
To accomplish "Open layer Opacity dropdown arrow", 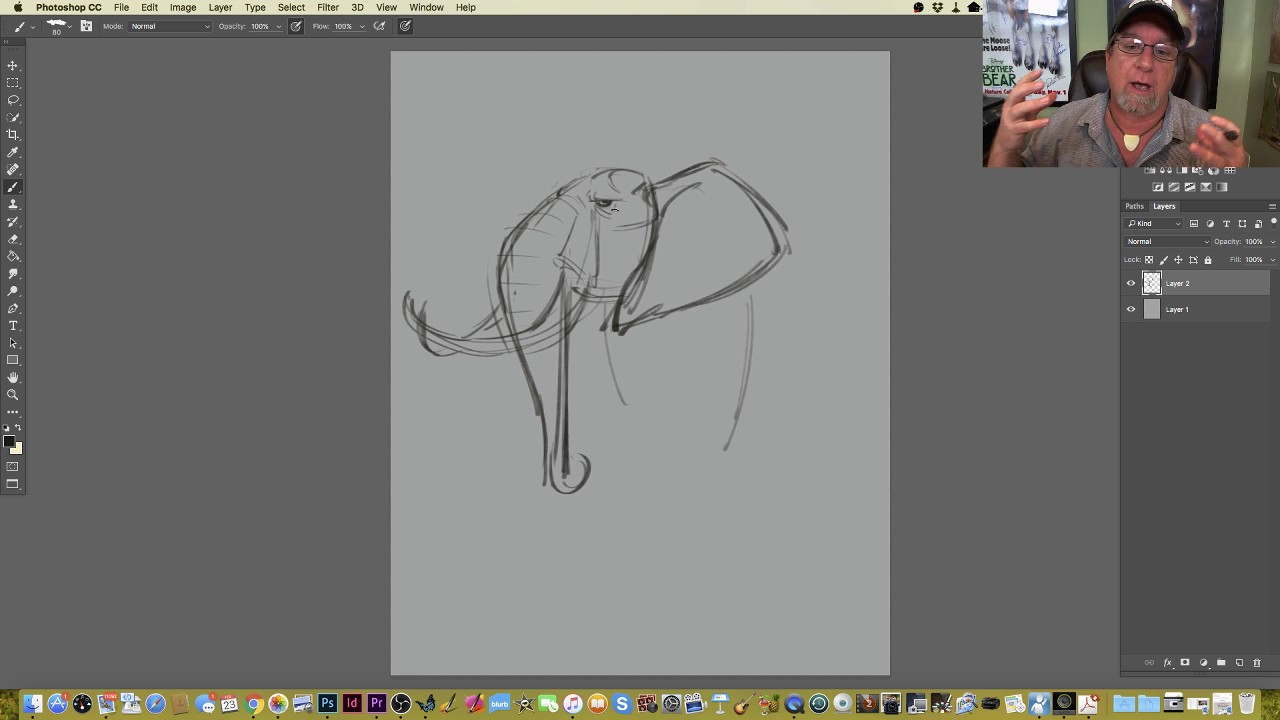I will coord(1272,241).
